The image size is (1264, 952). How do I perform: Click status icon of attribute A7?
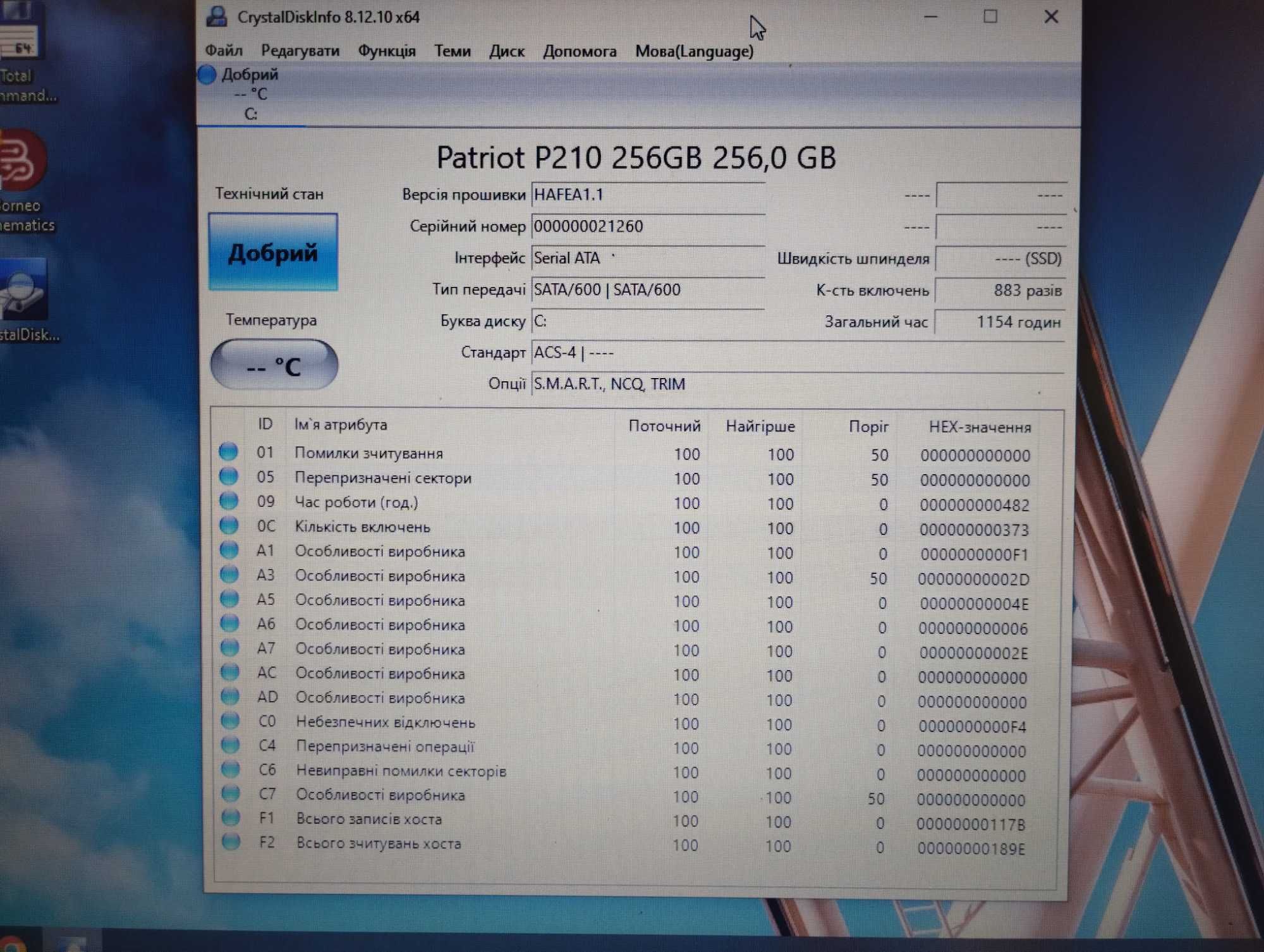pyautogui.click(x=229, y=648)
